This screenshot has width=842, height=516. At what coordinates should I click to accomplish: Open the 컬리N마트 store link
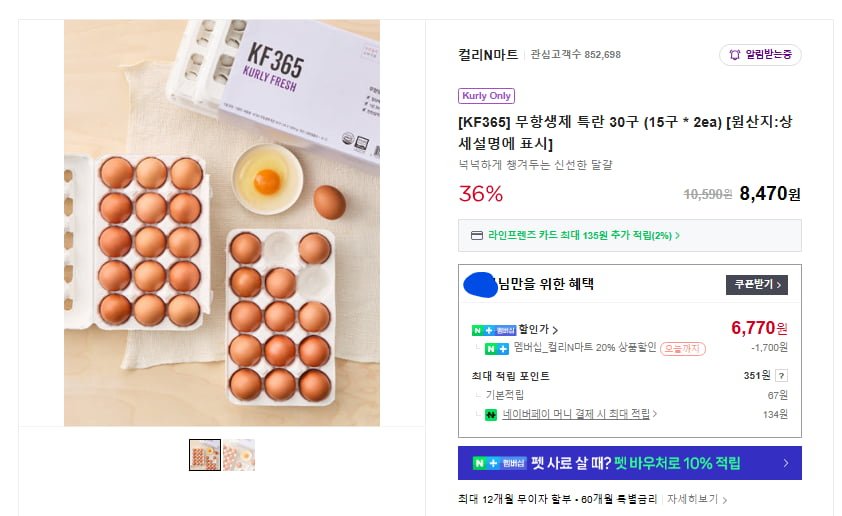click(x=488, y=55)
